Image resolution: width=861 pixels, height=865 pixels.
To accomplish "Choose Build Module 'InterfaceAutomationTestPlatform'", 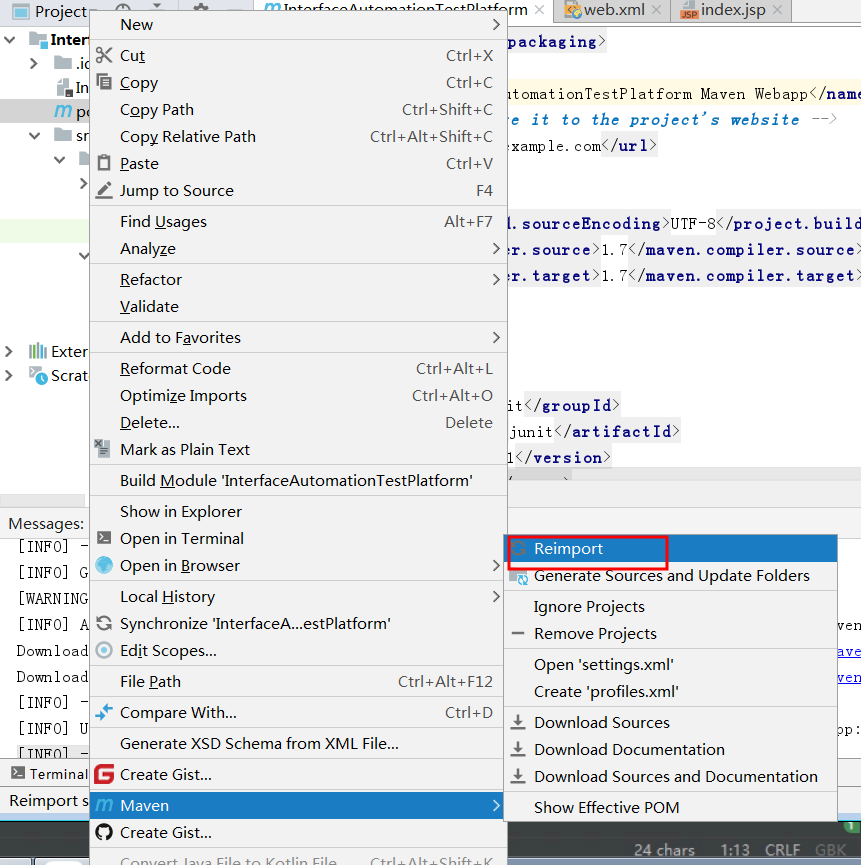I will [298, 480].
